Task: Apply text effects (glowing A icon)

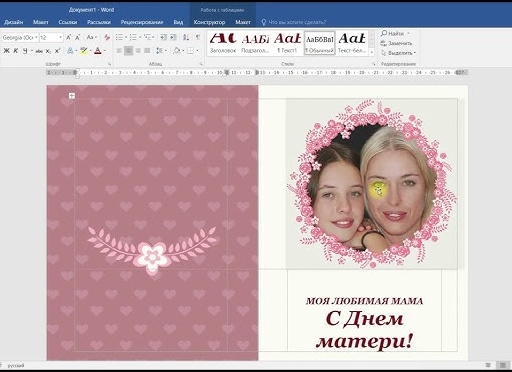Action: pos(70,51)
